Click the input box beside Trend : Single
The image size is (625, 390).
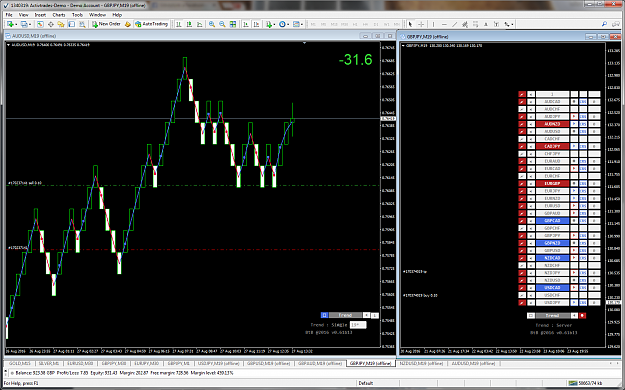pos(358,325)
